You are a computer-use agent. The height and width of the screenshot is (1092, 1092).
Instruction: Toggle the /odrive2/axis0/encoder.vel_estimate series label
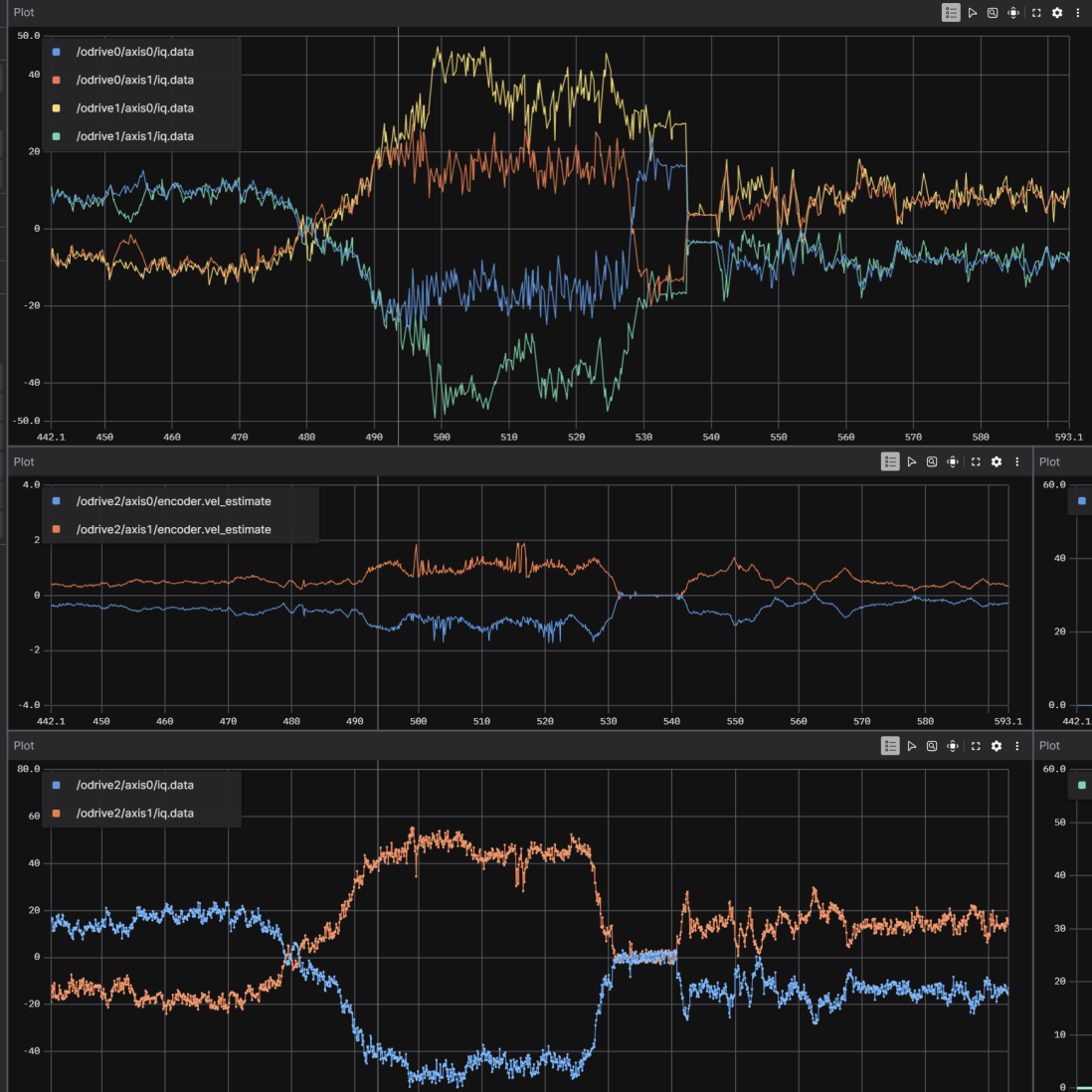click(x=173, y=501)
